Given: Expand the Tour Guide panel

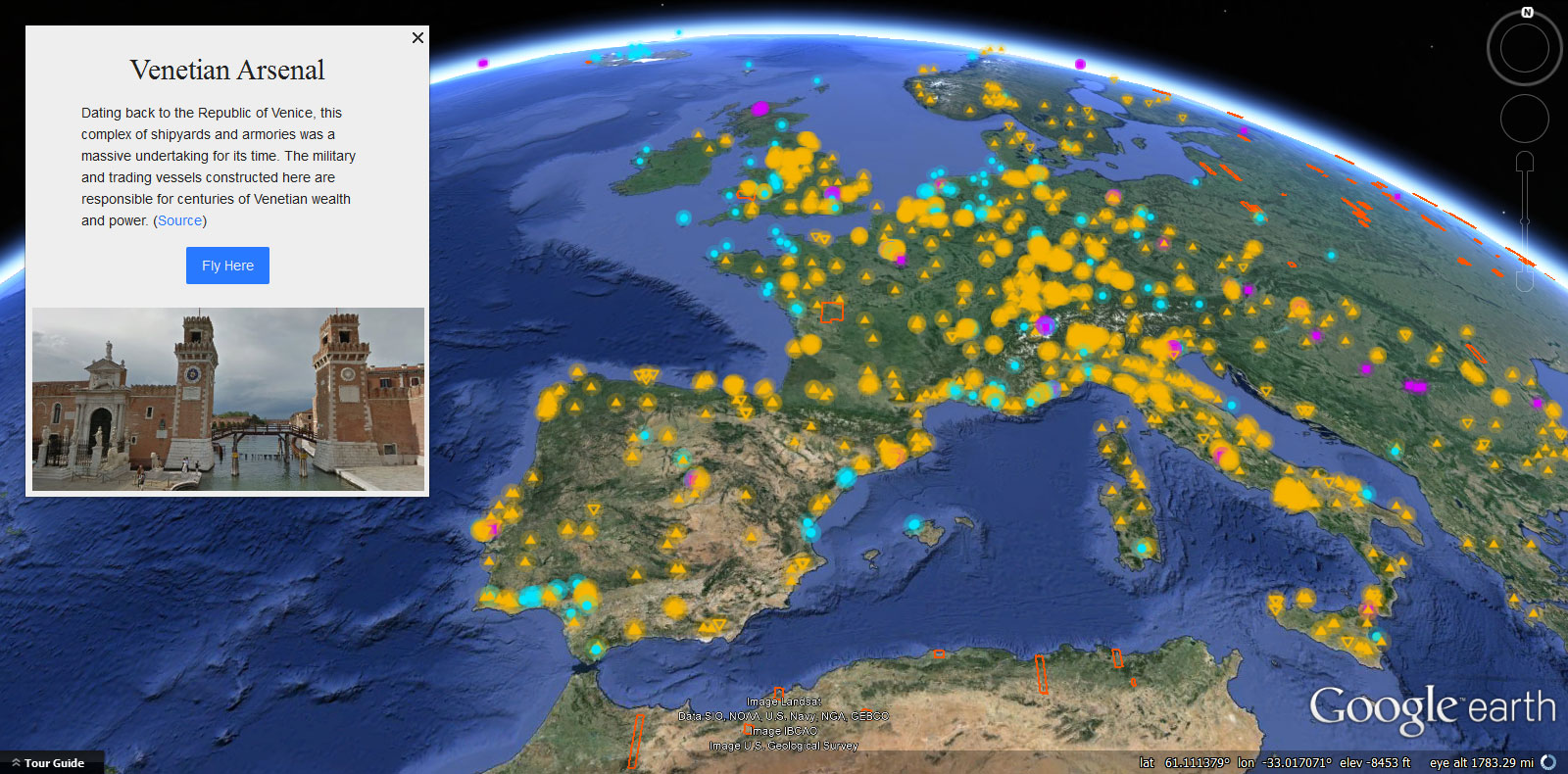Looking at the screenshot, I should [x=48, y=762].
